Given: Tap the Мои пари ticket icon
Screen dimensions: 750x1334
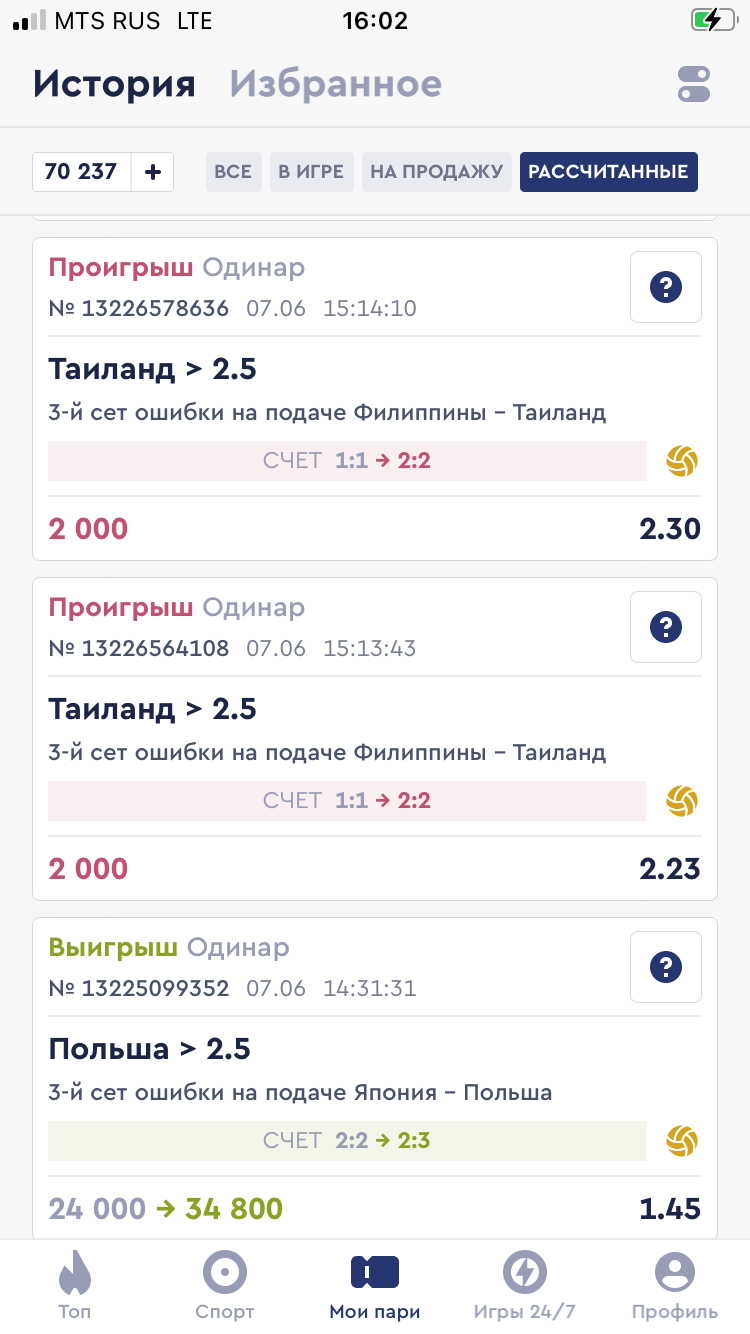Looking at the screenshot, I should tap(375, 1273).
